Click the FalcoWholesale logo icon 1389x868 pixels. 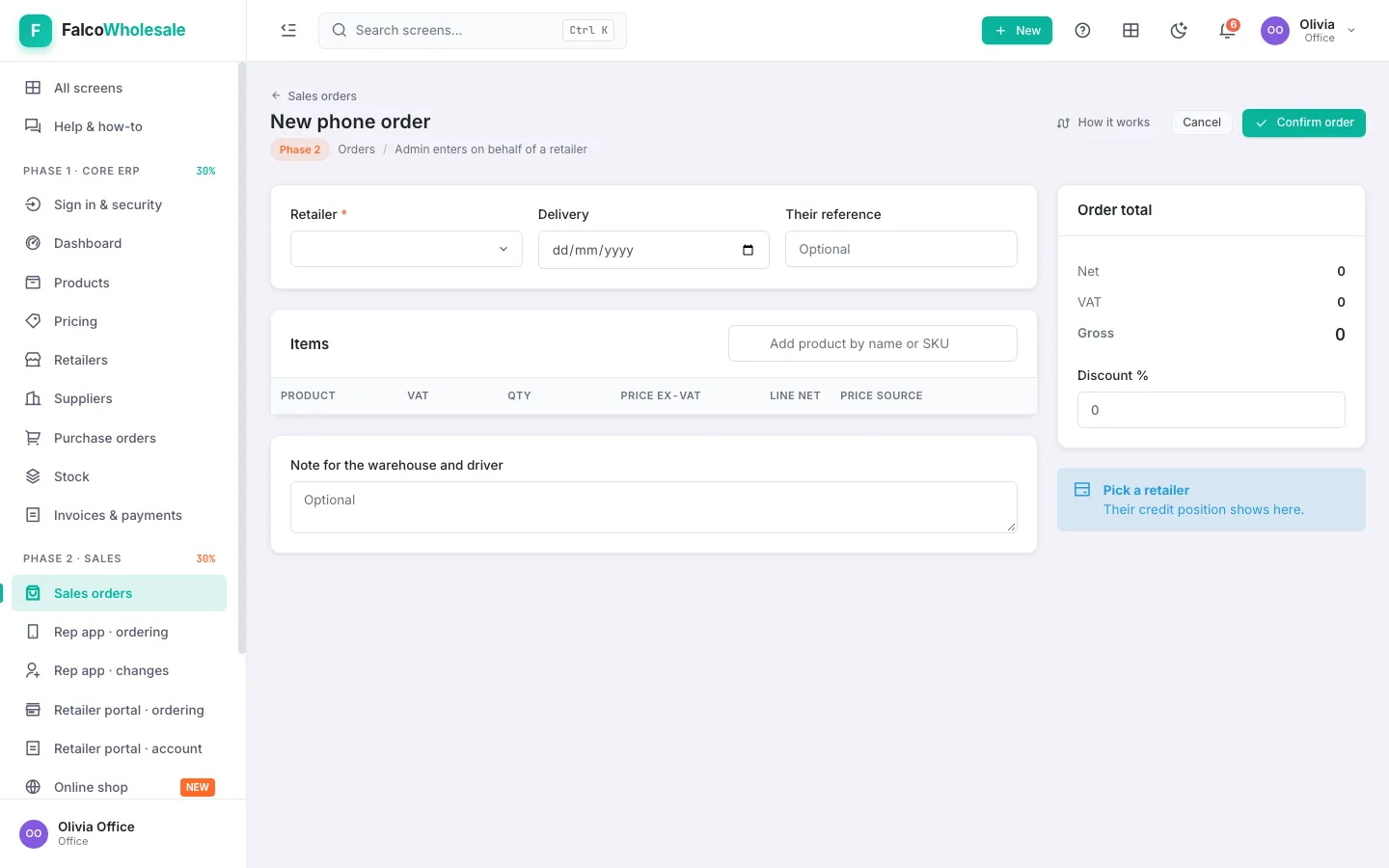36,30
